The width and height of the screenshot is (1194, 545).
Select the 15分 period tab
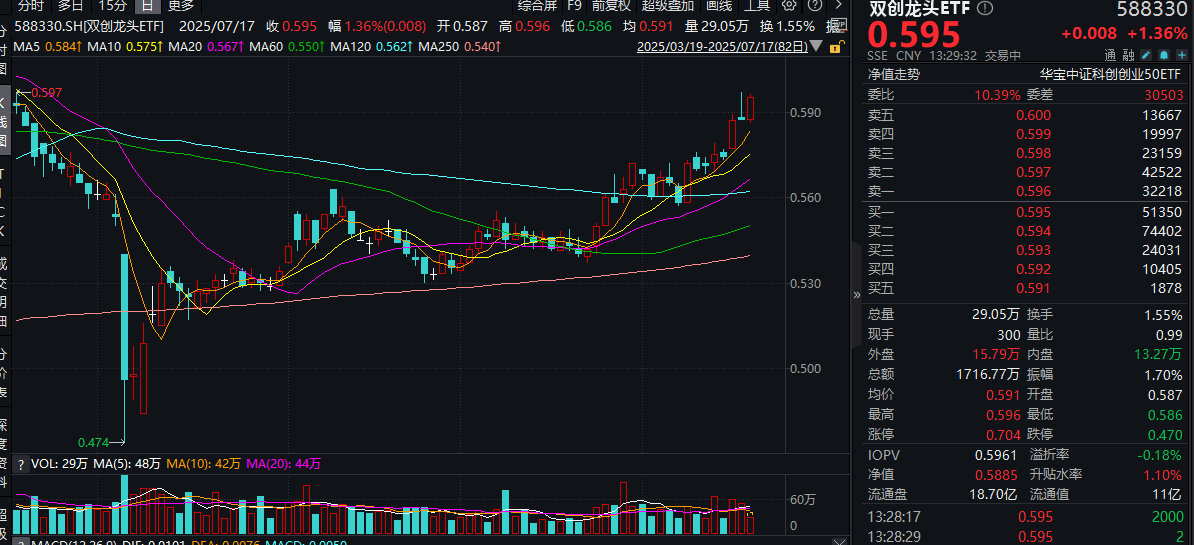[x=112, y=5]
